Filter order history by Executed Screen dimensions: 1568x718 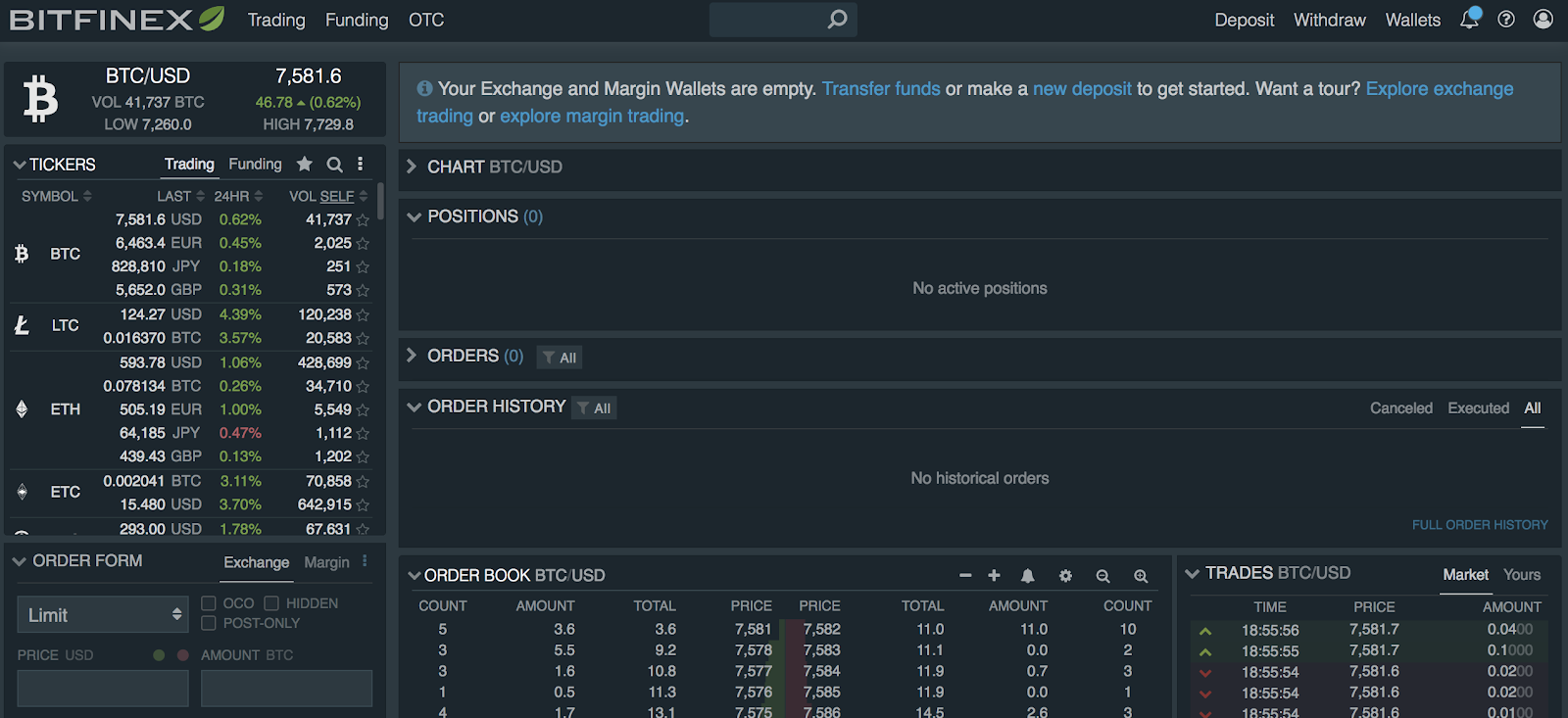[1479, 407]
